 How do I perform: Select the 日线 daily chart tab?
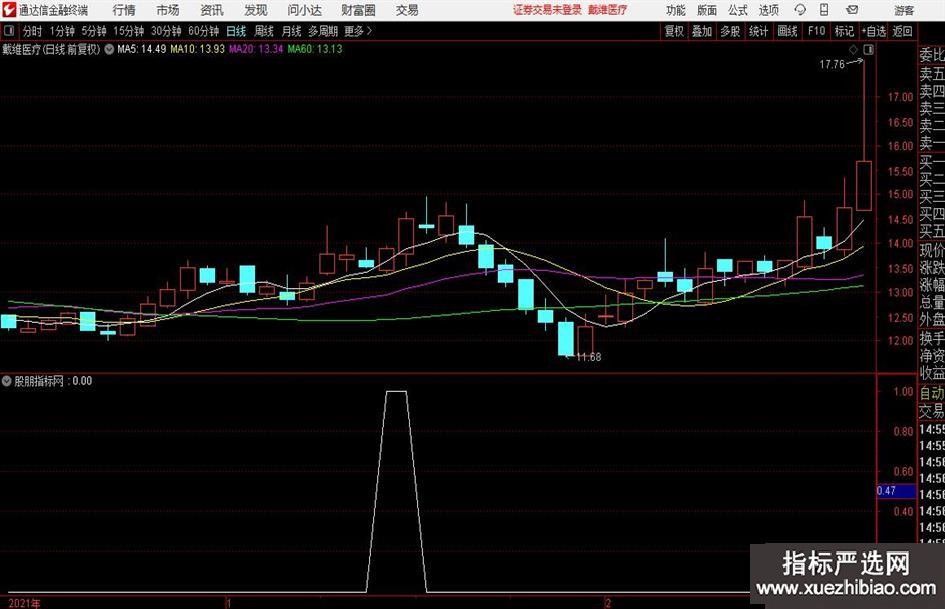coord(236,31)
